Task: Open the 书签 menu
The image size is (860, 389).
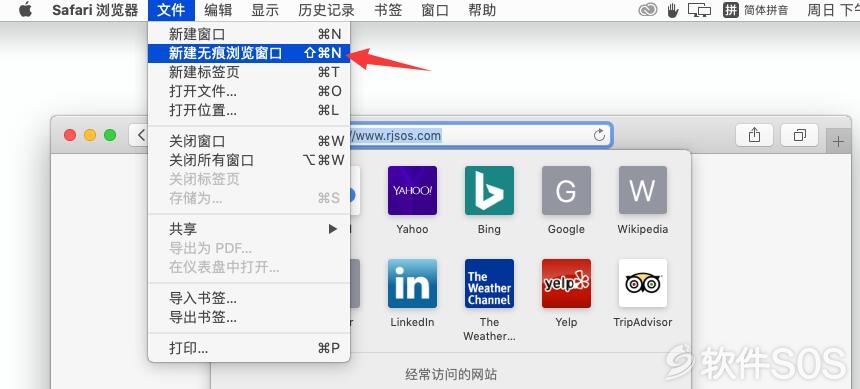Action: (x=388, y=10)
